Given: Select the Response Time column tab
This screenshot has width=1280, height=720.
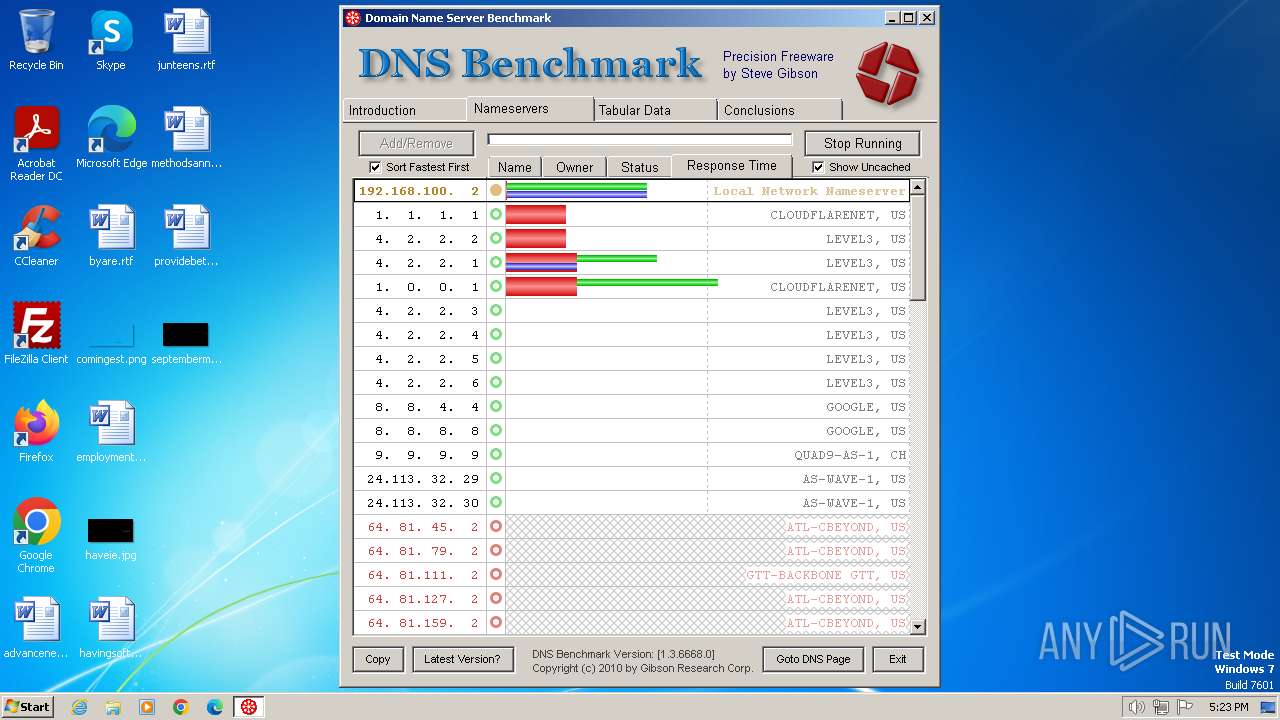Looking at the screenshot, I should [x=732, y=166].
